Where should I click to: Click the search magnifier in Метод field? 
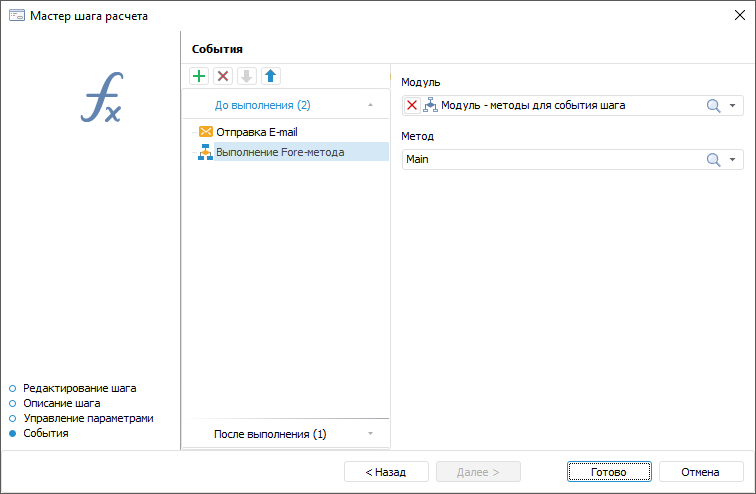714,159
